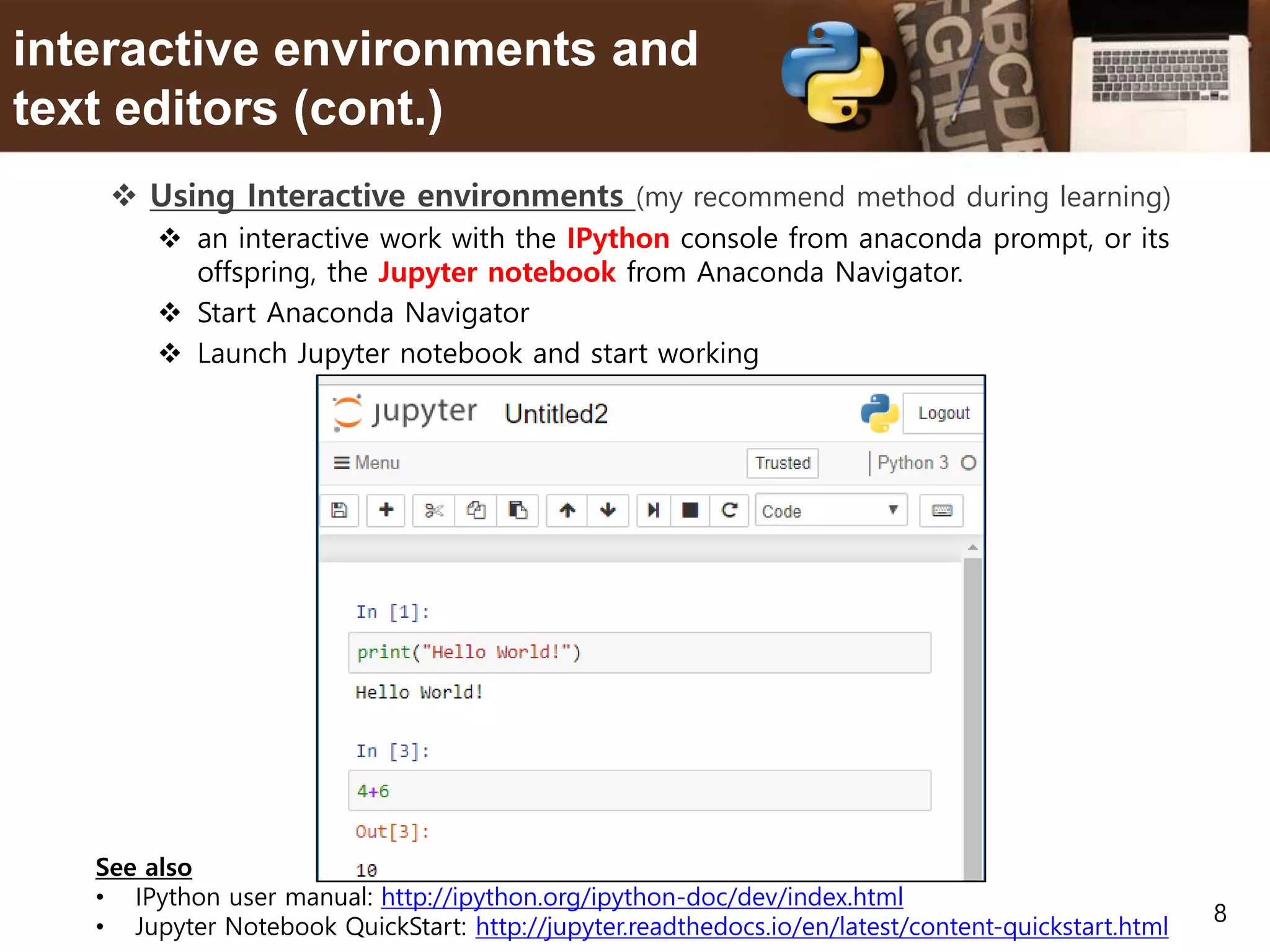Click the save notebook icon
The image size is (1270, 952).
339,511
